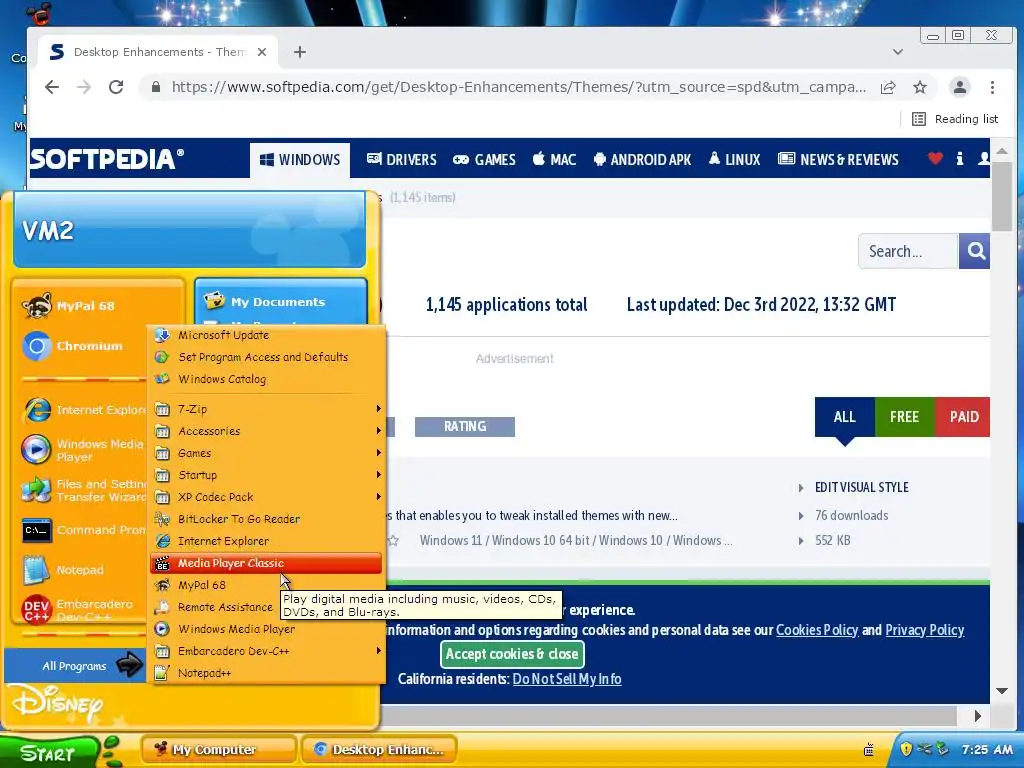Select the ALL license filter
Viewport: 1024px width, 768px height.
tap(844, 417)
